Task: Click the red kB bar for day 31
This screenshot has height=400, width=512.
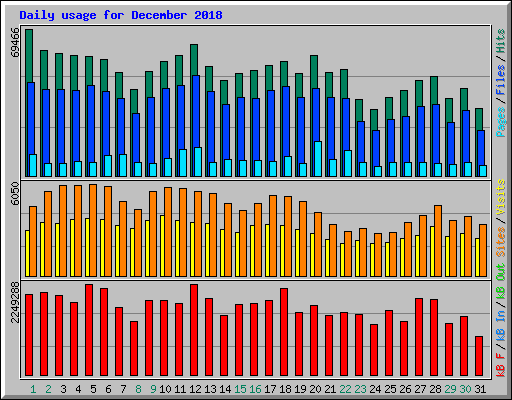Action: pos(479,356)
